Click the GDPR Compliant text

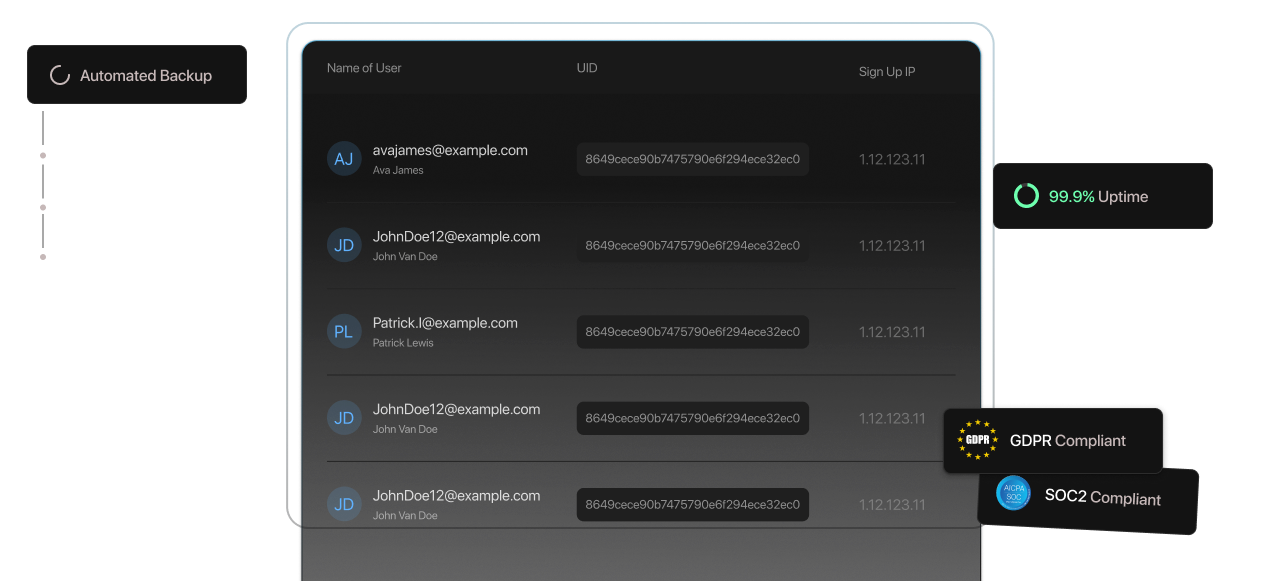point(1067,441)
